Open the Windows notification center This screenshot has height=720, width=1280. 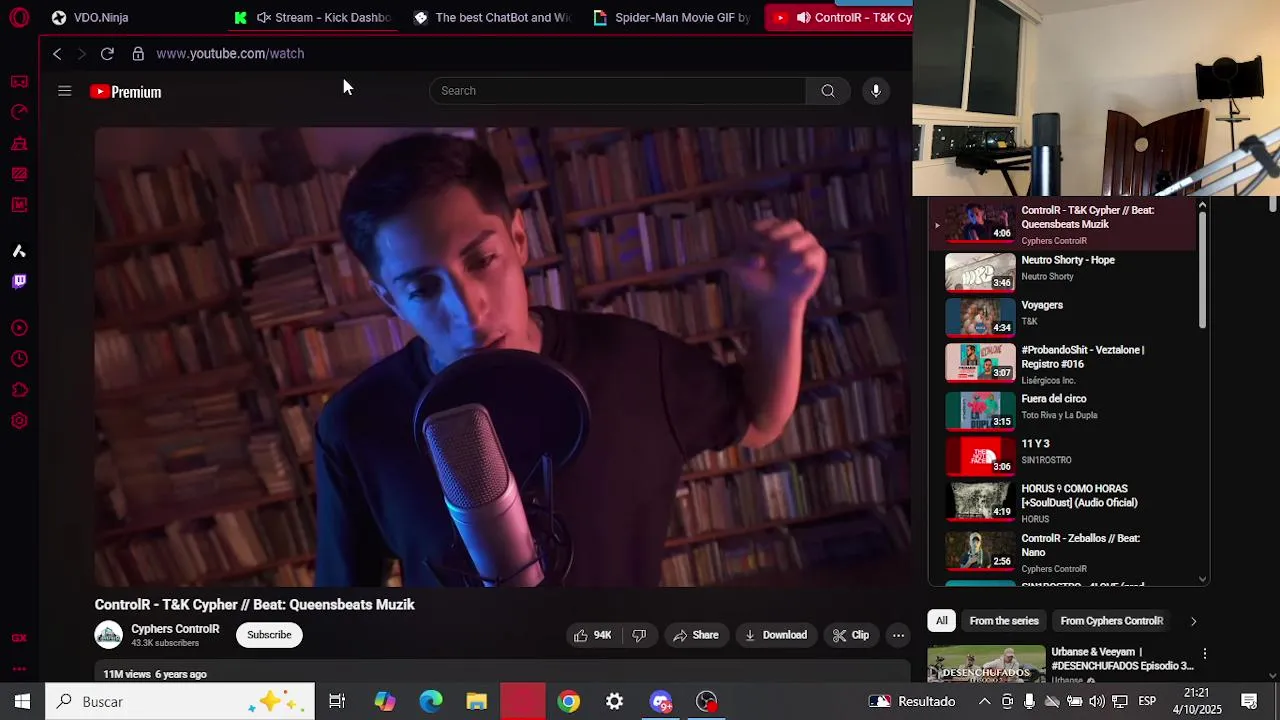[x=1249, y=702]
